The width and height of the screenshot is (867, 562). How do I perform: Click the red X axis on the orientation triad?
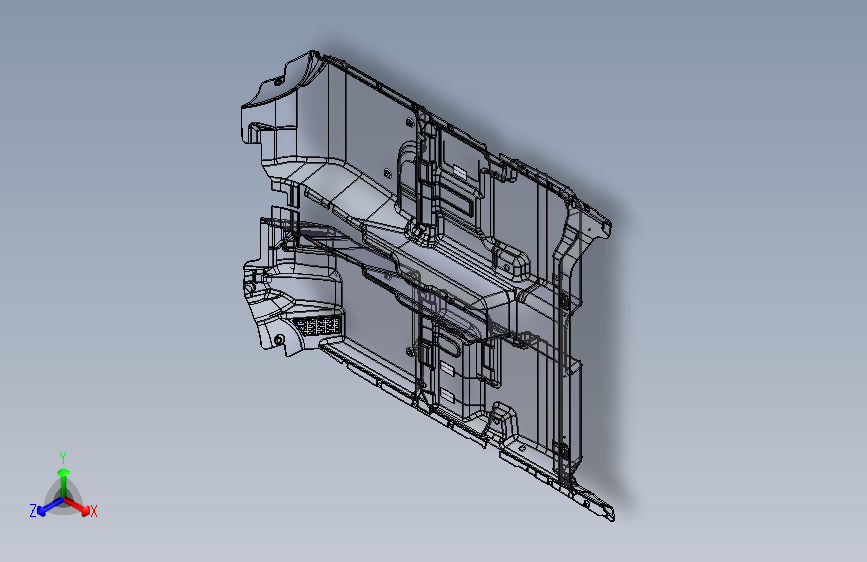77,506
